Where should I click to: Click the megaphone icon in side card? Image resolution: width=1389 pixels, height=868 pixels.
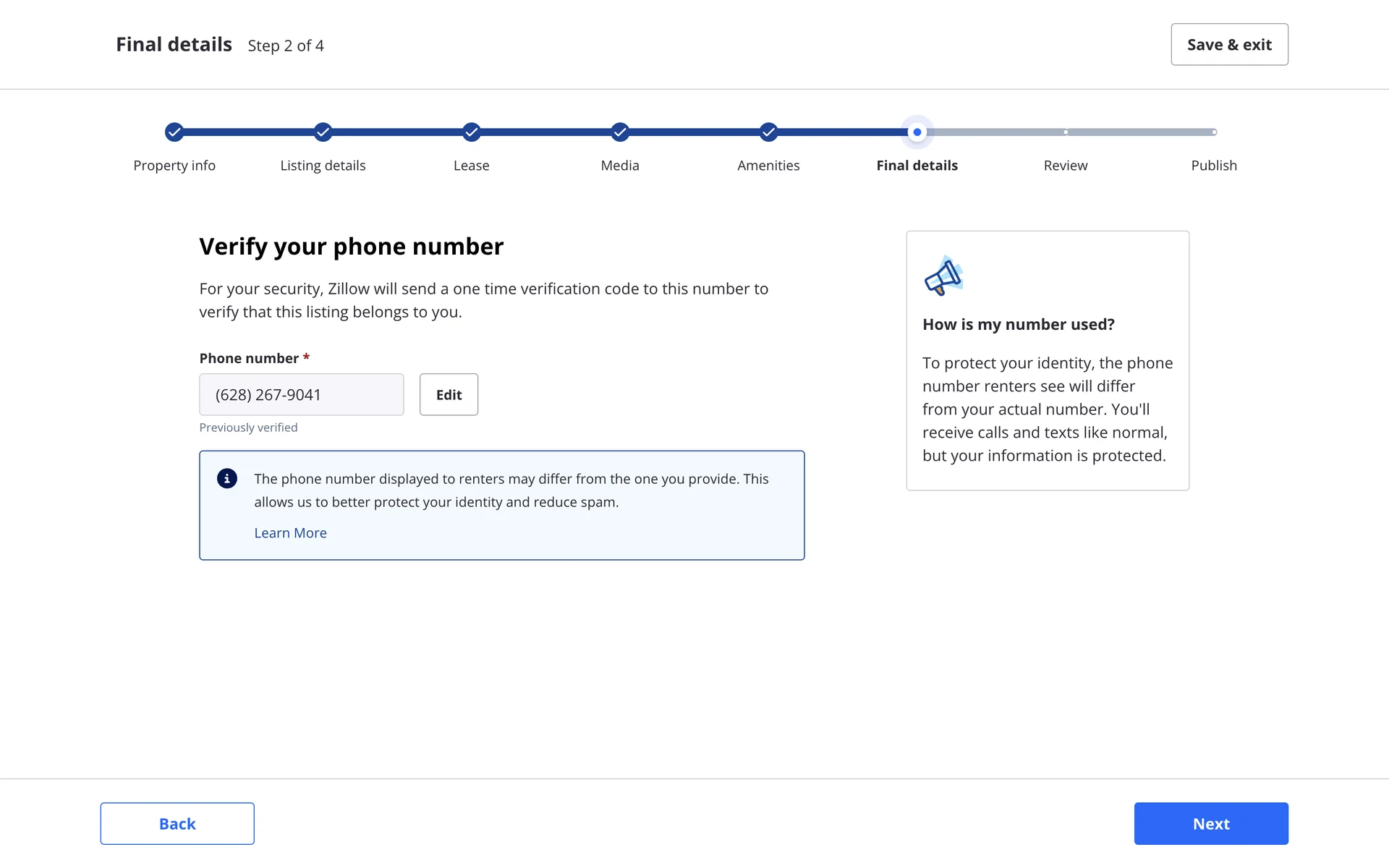coord(943,276)
